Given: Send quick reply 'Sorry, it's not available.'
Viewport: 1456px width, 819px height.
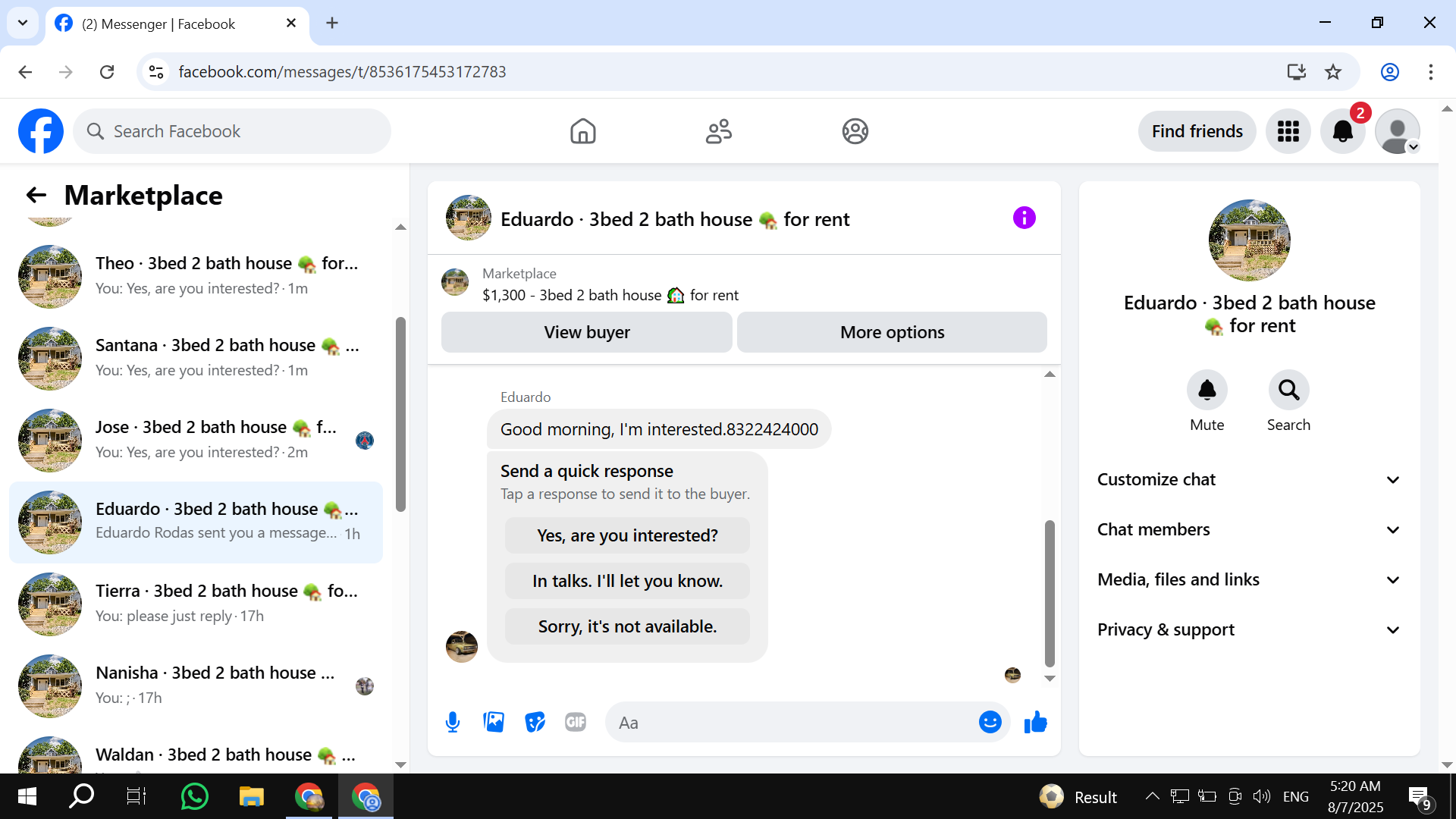Looking at the screenshot, I should click(627, 626).
